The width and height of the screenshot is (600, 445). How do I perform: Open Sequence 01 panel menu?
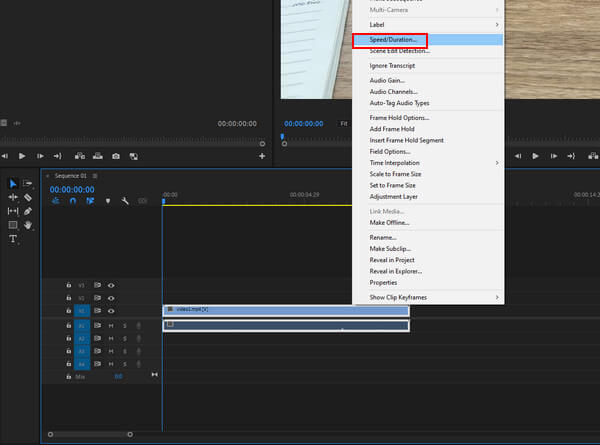point(95,176)
